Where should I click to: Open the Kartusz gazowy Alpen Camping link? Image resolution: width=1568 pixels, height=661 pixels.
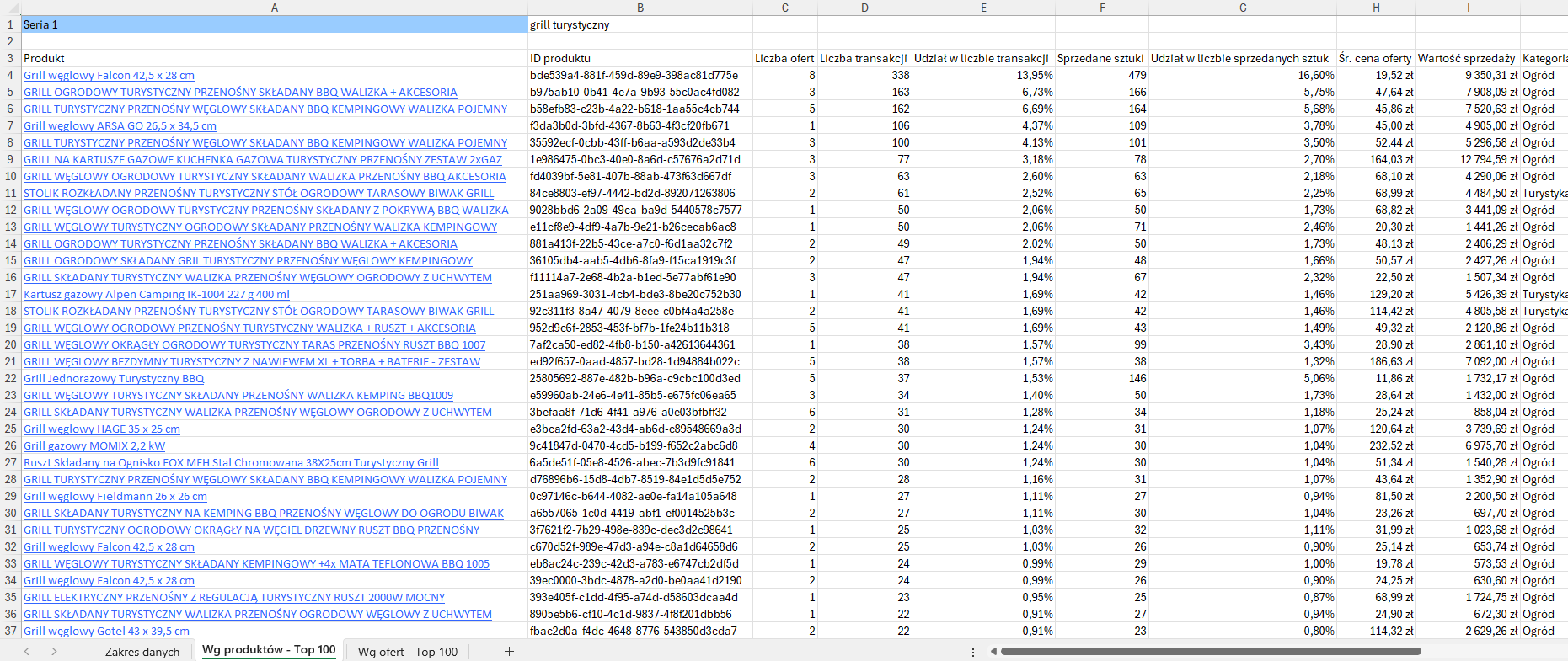(157, 294)
